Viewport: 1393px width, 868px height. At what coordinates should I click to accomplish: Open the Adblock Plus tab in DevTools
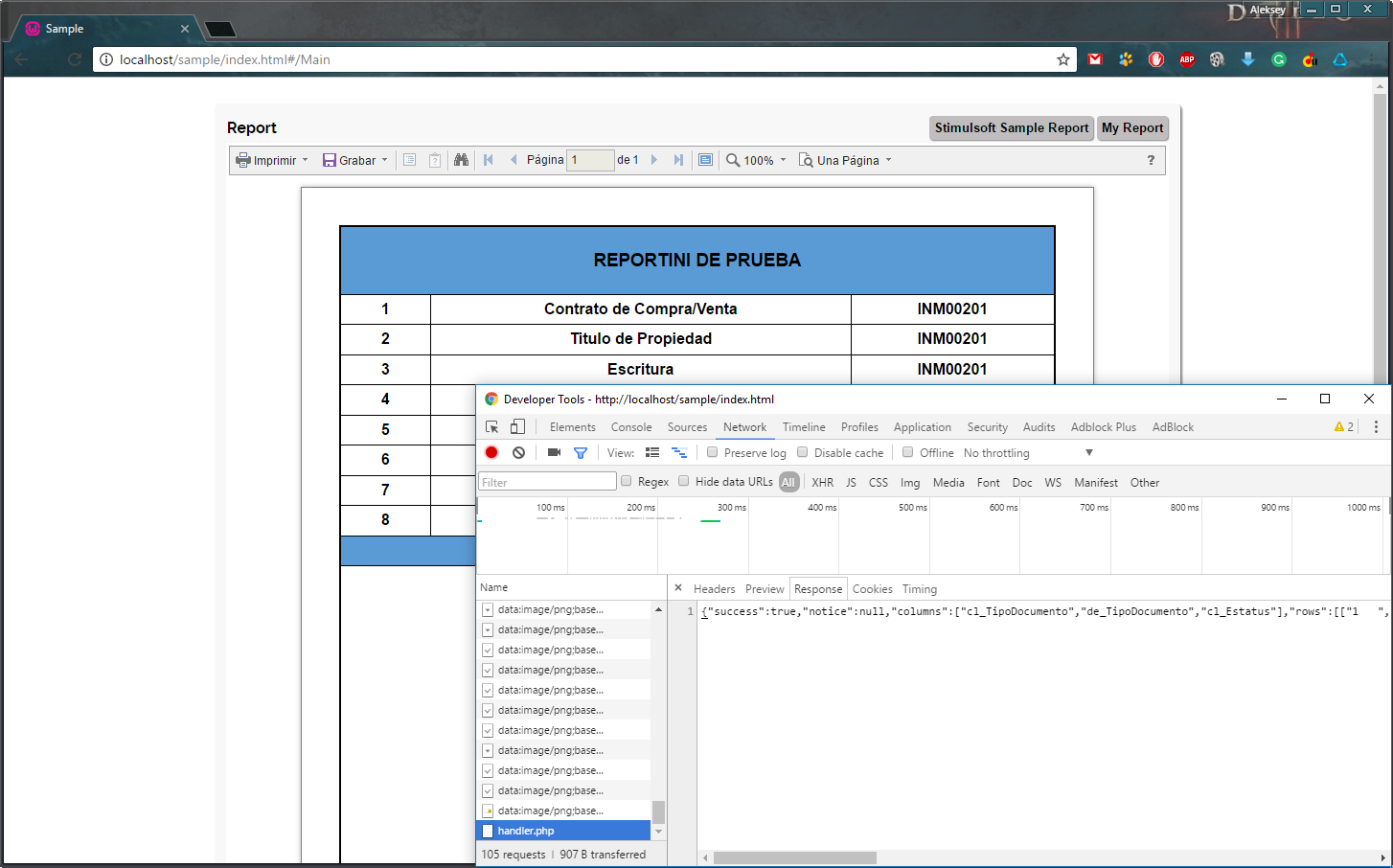pyautogui.click(x=1104, y=427)
